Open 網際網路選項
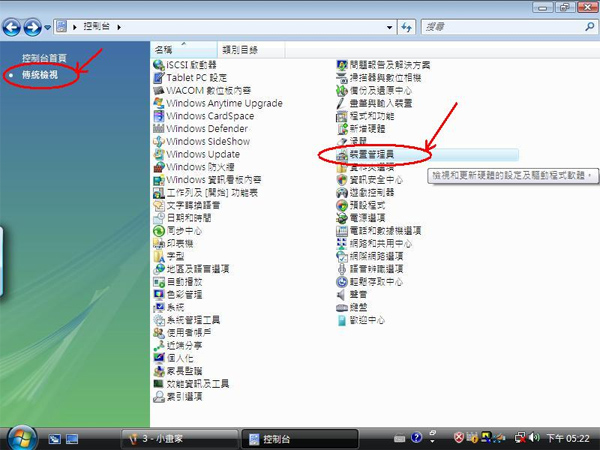600x450 pixels. [370, 256]
